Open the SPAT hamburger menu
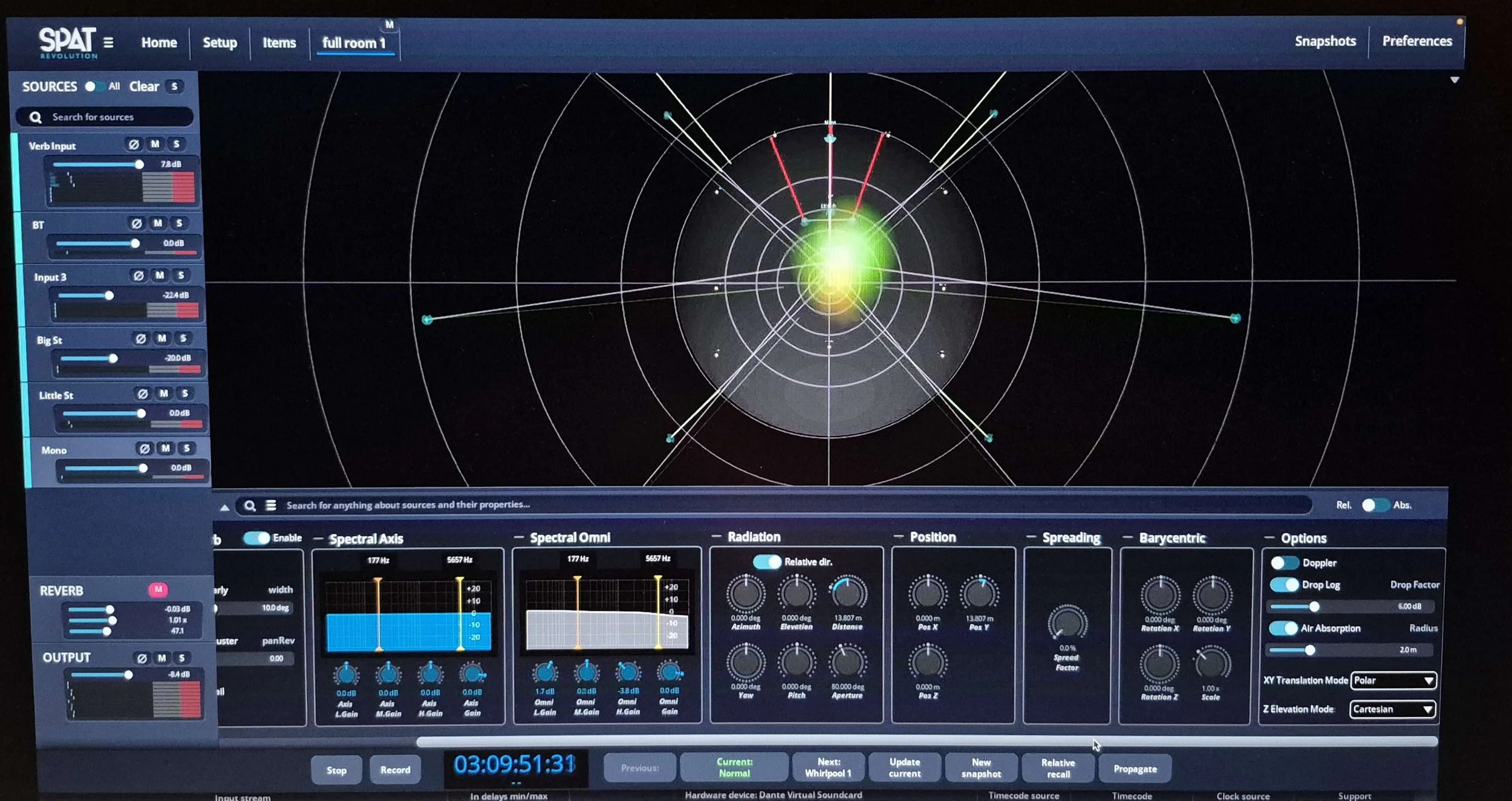 [109, 42]
